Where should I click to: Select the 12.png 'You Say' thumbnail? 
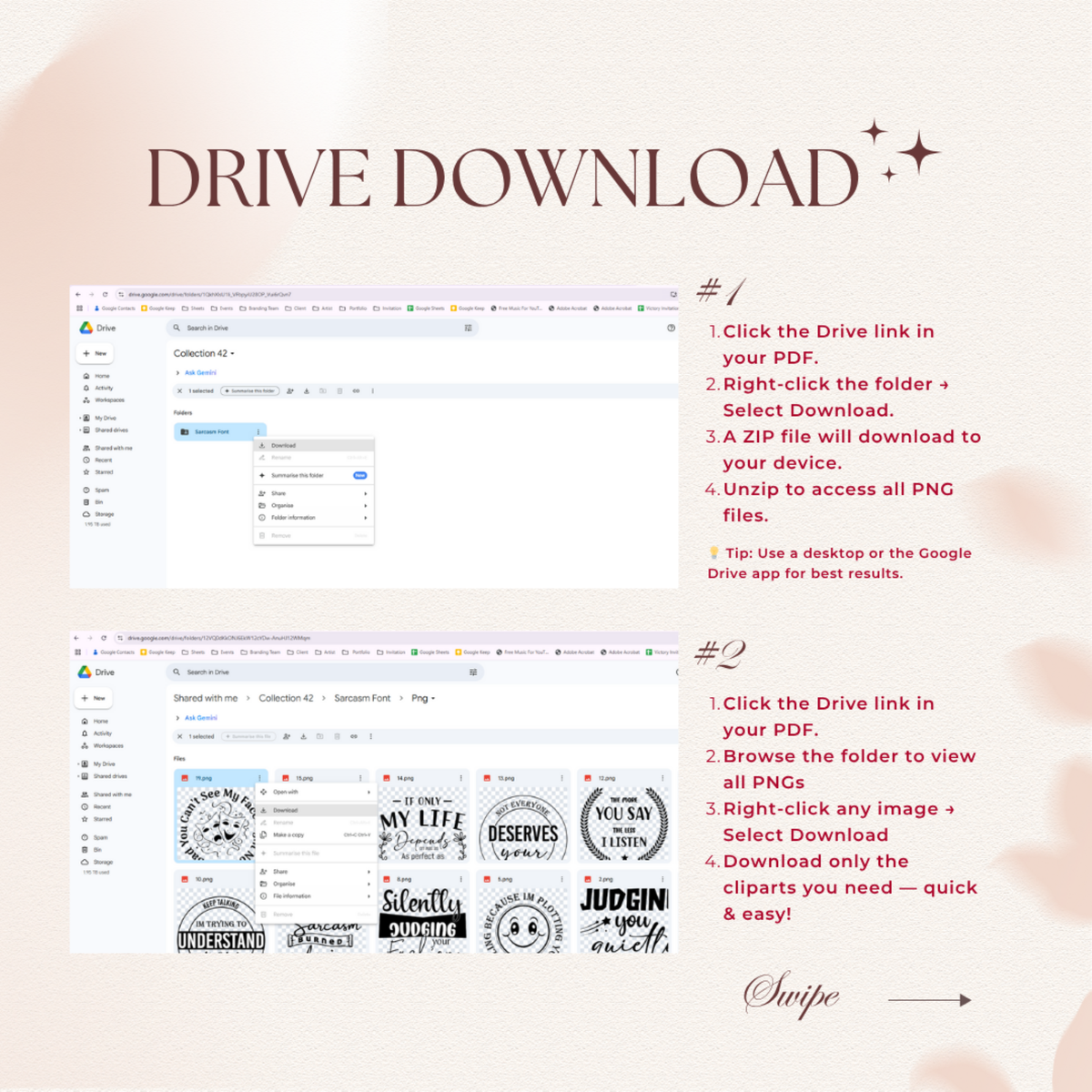pos(624,824)
